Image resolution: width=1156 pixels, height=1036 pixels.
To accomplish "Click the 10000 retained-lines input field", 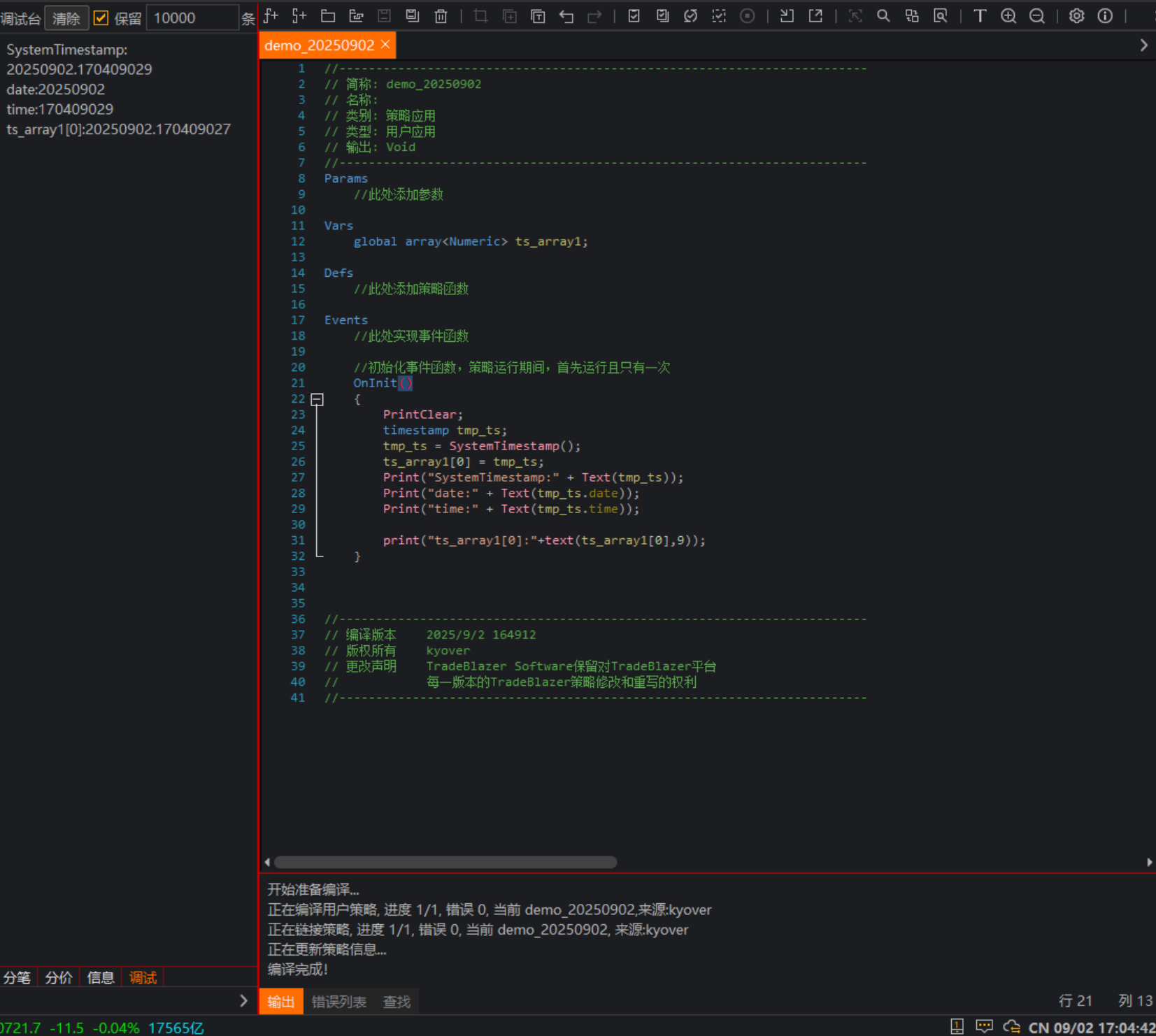I will [192, 18].
